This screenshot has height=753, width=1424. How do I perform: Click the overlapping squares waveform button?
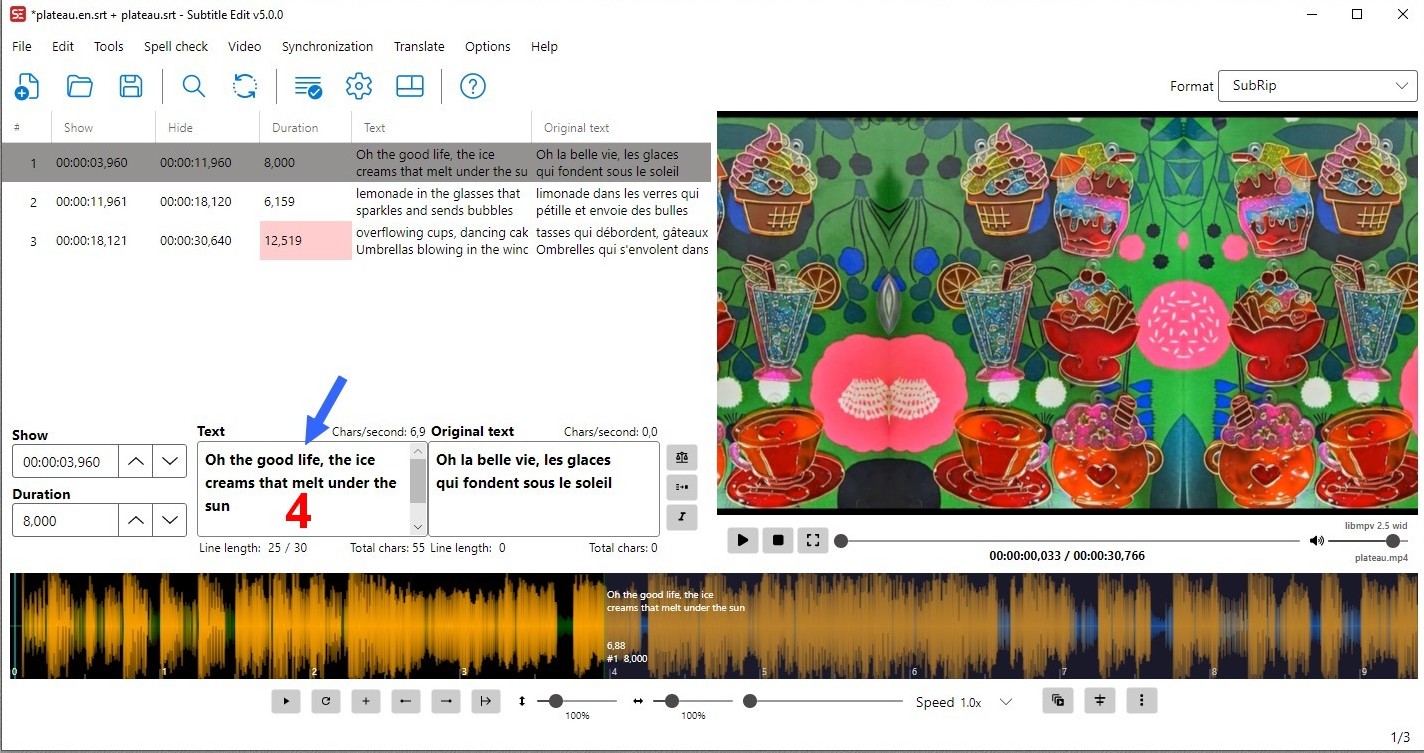(x=1058, y=700)
